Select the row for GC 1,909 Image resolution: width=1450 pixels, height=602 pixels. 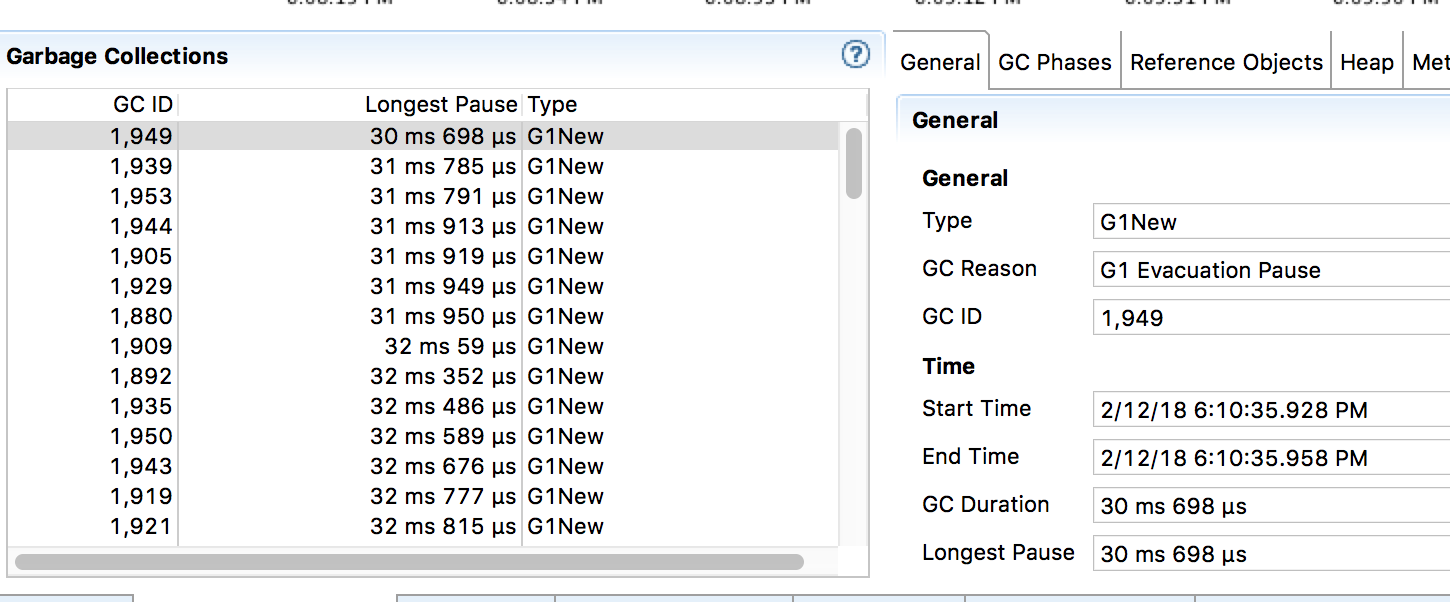tap(420, 346)
